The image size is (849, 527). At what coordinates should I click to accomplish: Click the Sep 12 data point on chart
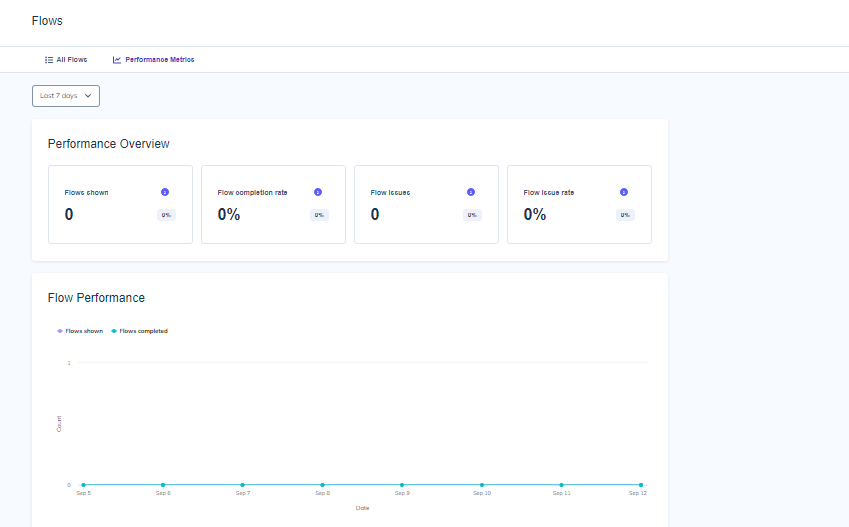(x=641, y=485)
